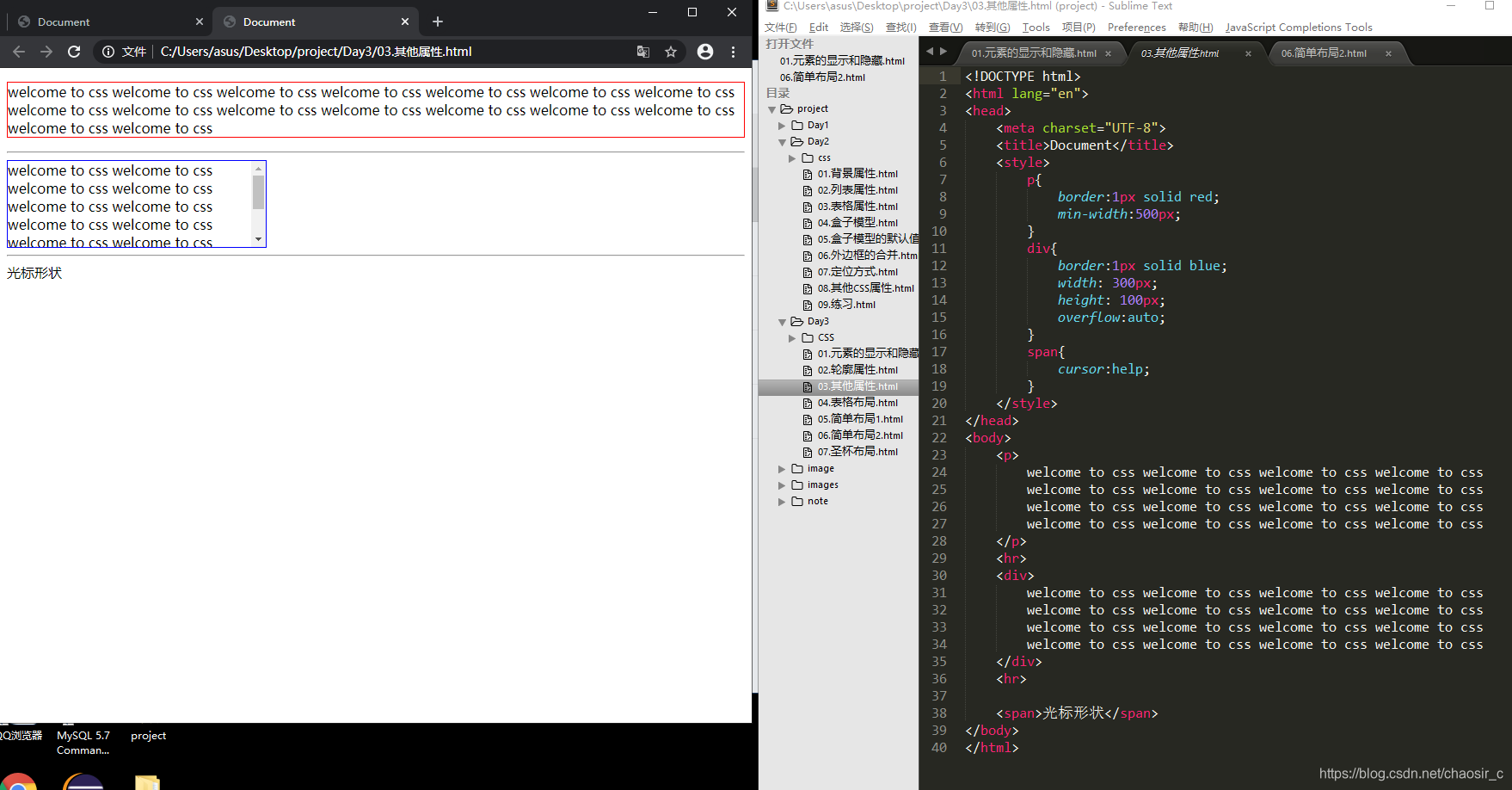
Task: Click line number 17 in gutter
Action: pos(939,352)
